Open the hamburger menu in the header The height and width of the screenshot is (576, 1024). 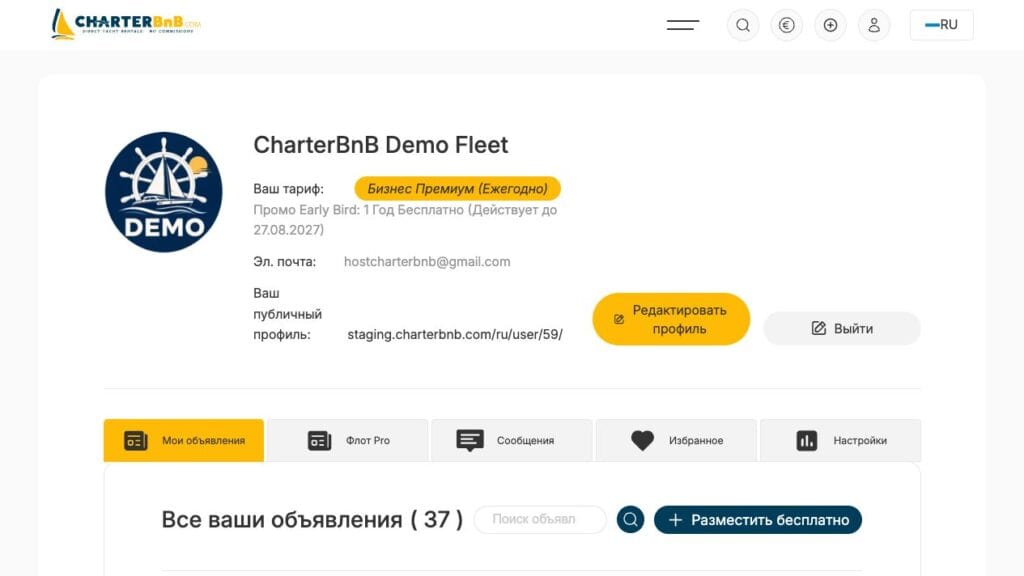pyautogui.click(x=682, y=25)
